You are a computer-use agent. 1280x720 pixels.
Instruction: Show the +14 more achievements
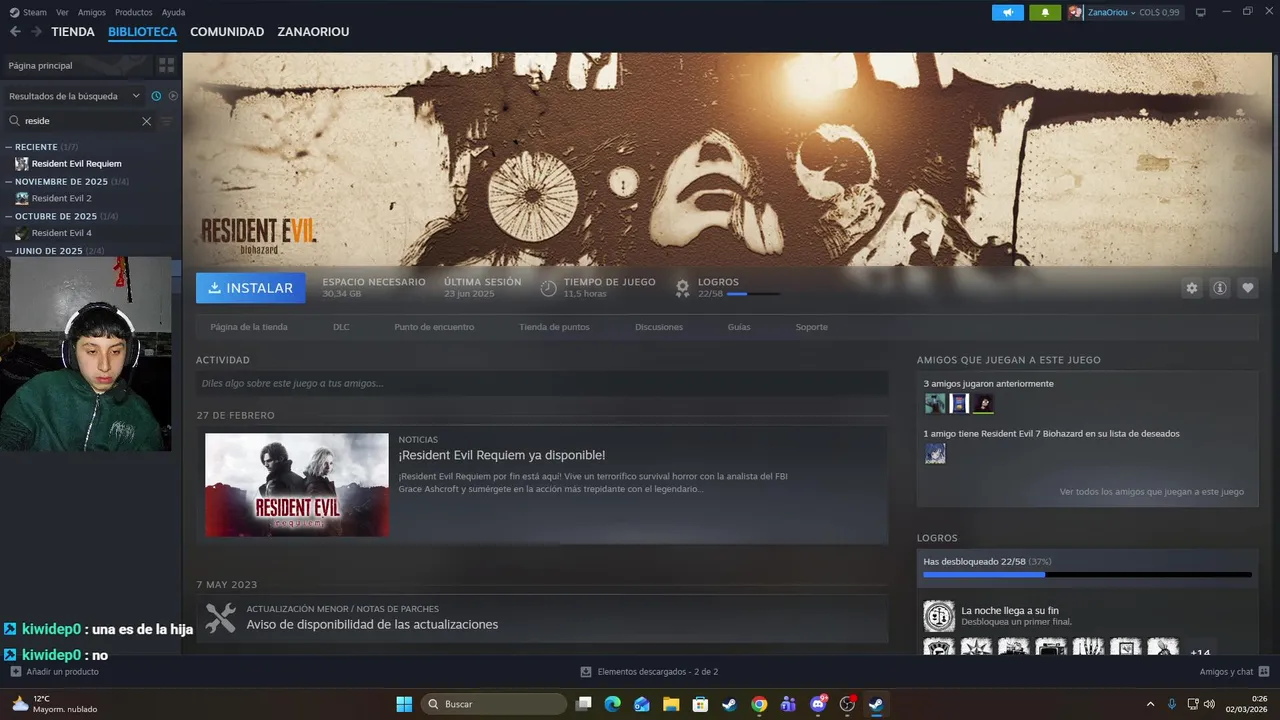[1199, 651]
